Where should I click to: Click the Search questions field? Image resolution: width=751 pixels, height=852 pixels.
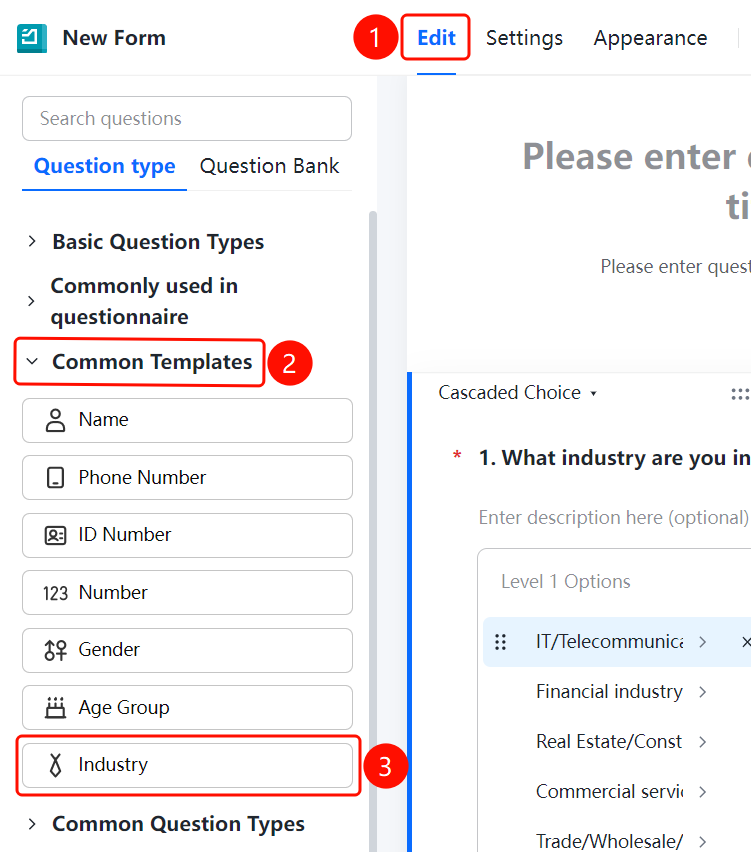click(x=187, y=118)
